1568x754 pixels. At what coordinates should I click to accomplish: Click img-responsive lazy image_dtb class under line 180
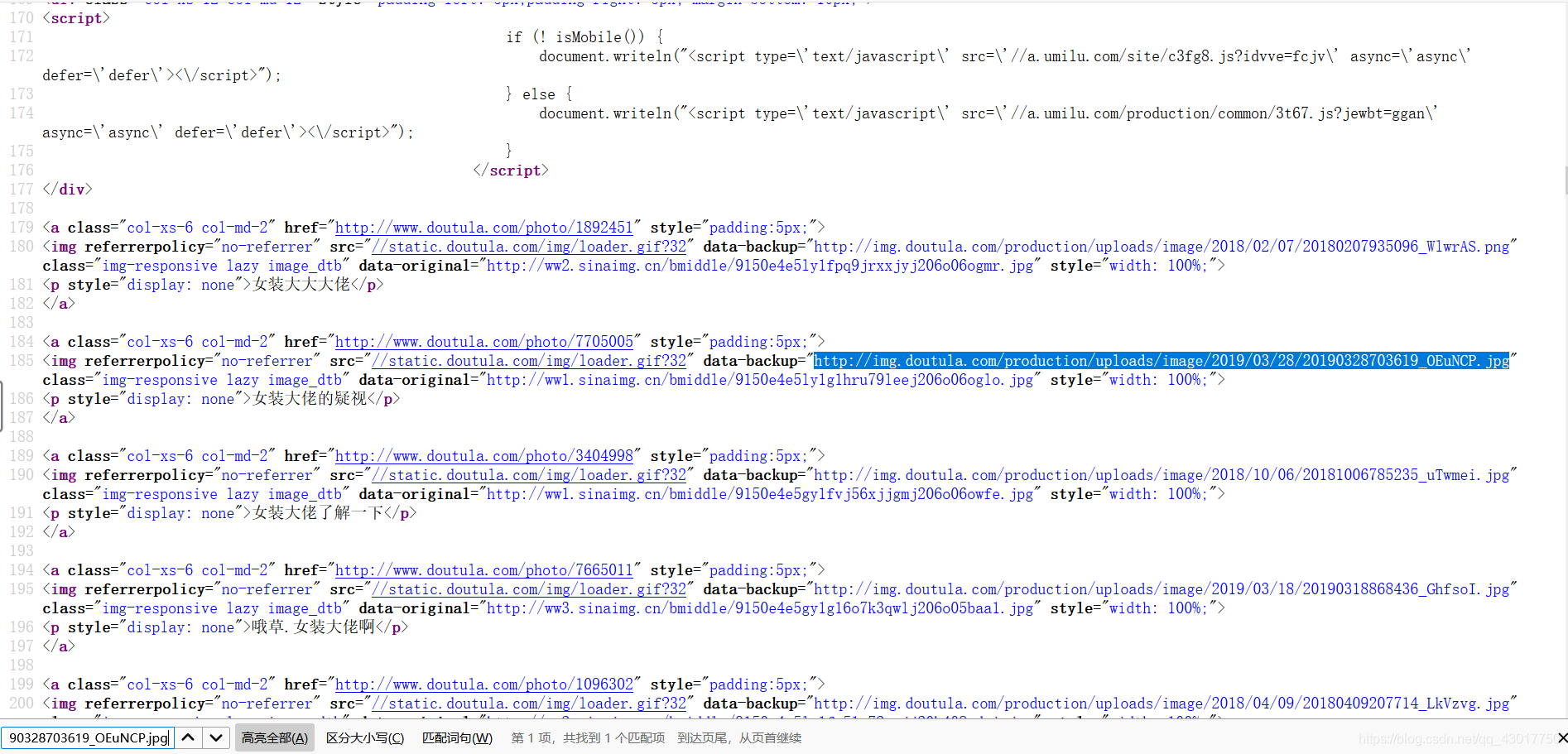222,266
